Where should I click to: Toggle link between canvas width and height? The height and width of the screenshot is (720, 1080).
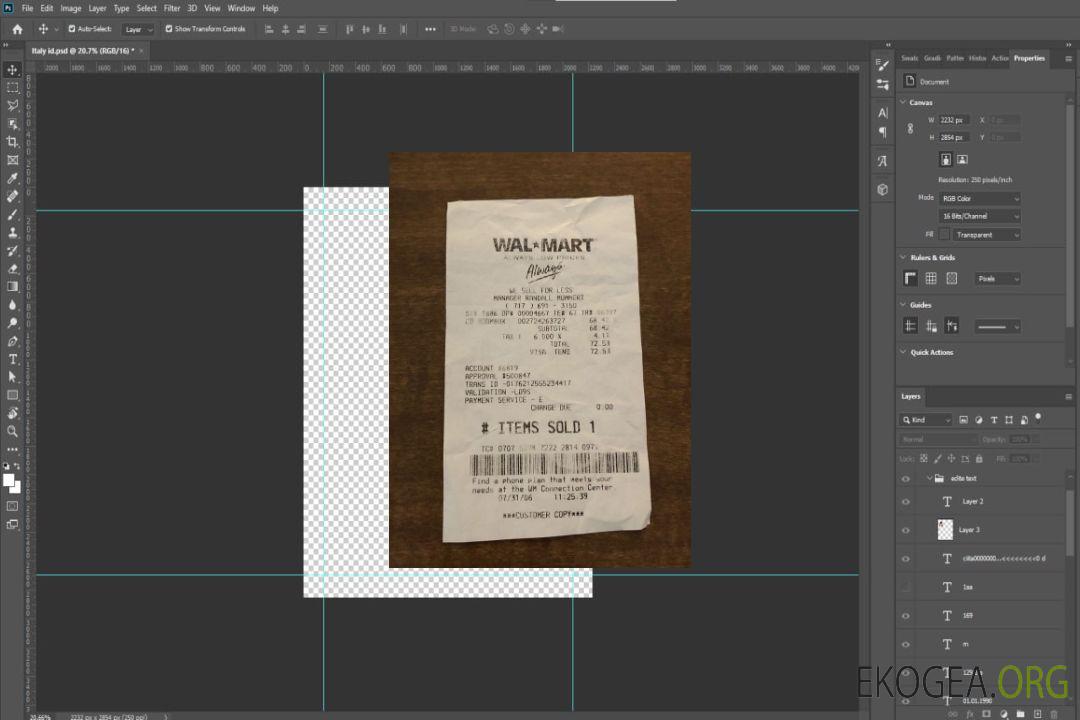click(910, 129)
